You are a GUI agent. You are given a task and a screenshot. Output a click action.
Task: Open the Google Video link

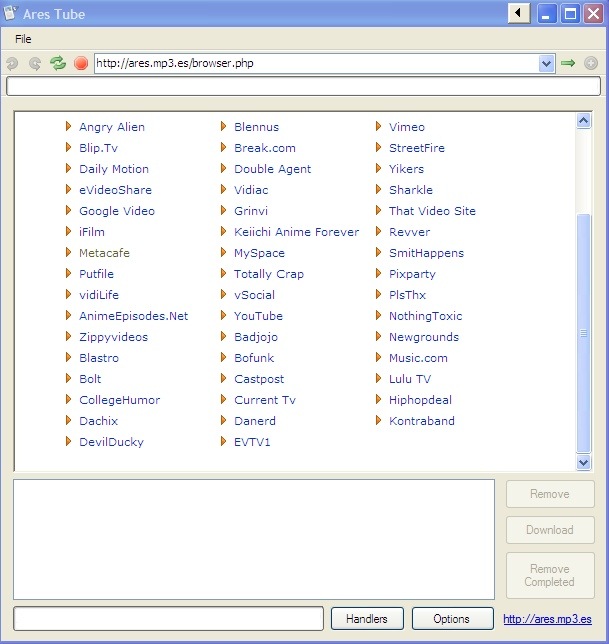[x=117, y=211]
